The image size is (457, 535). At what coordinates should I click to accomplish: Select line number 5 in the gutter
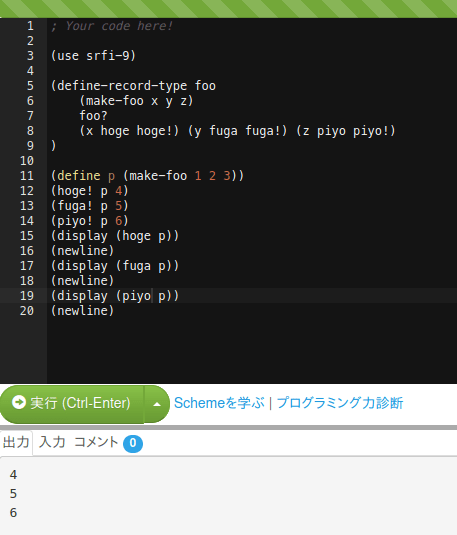30,86
